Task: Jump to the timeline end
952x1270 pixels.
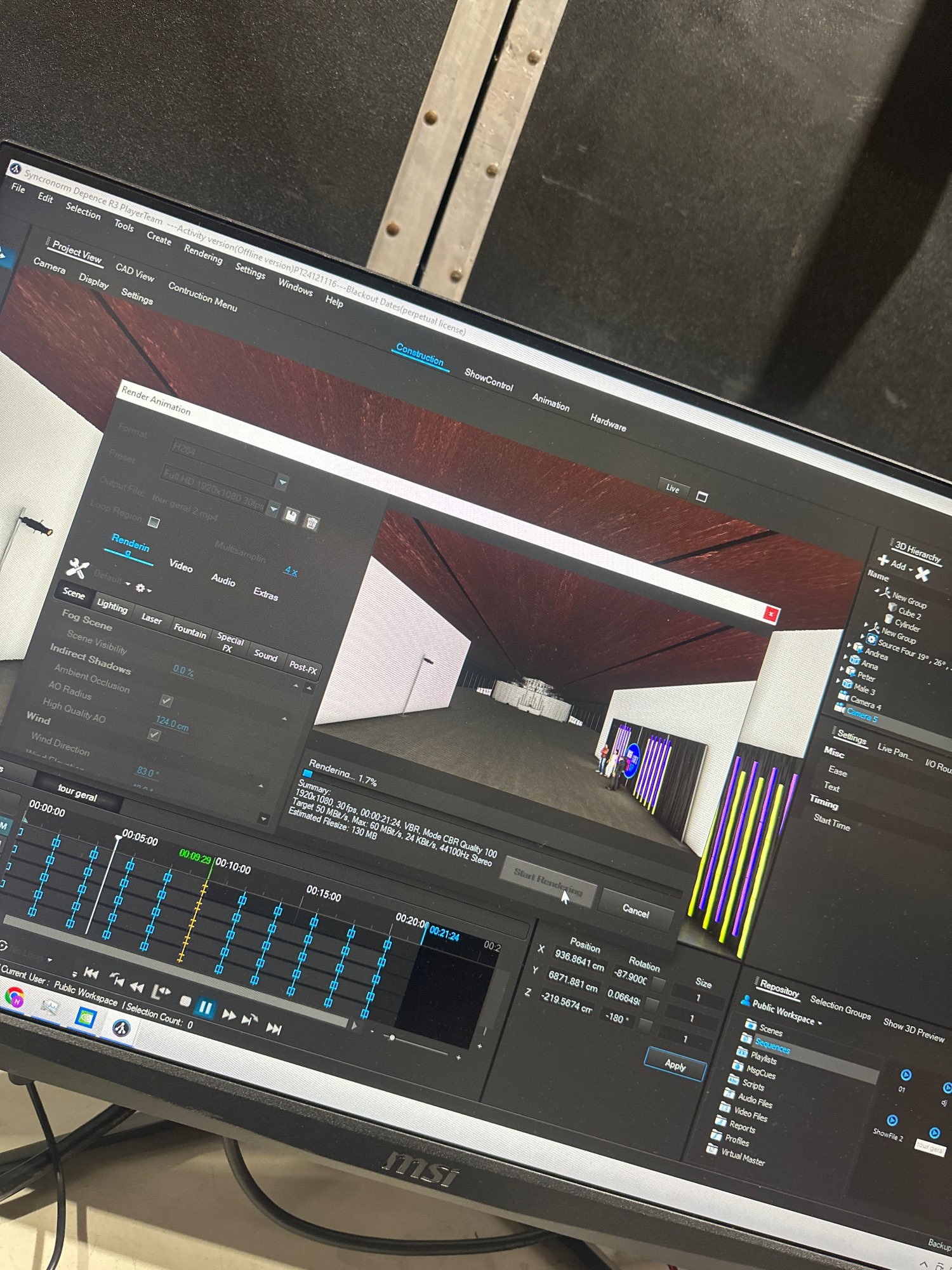Action: (274, 1028)
